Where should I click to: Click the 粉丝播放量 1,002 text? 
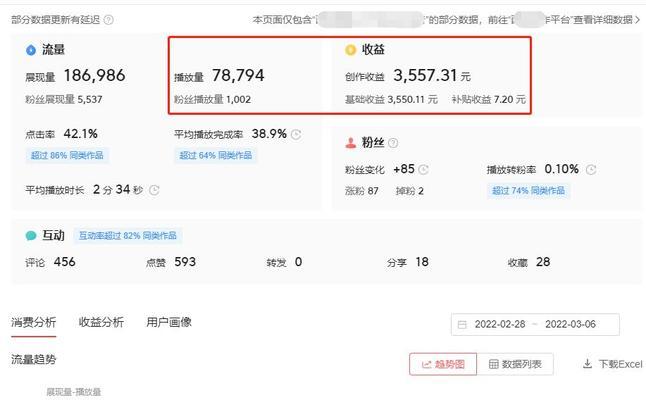(x=213, y=99)
